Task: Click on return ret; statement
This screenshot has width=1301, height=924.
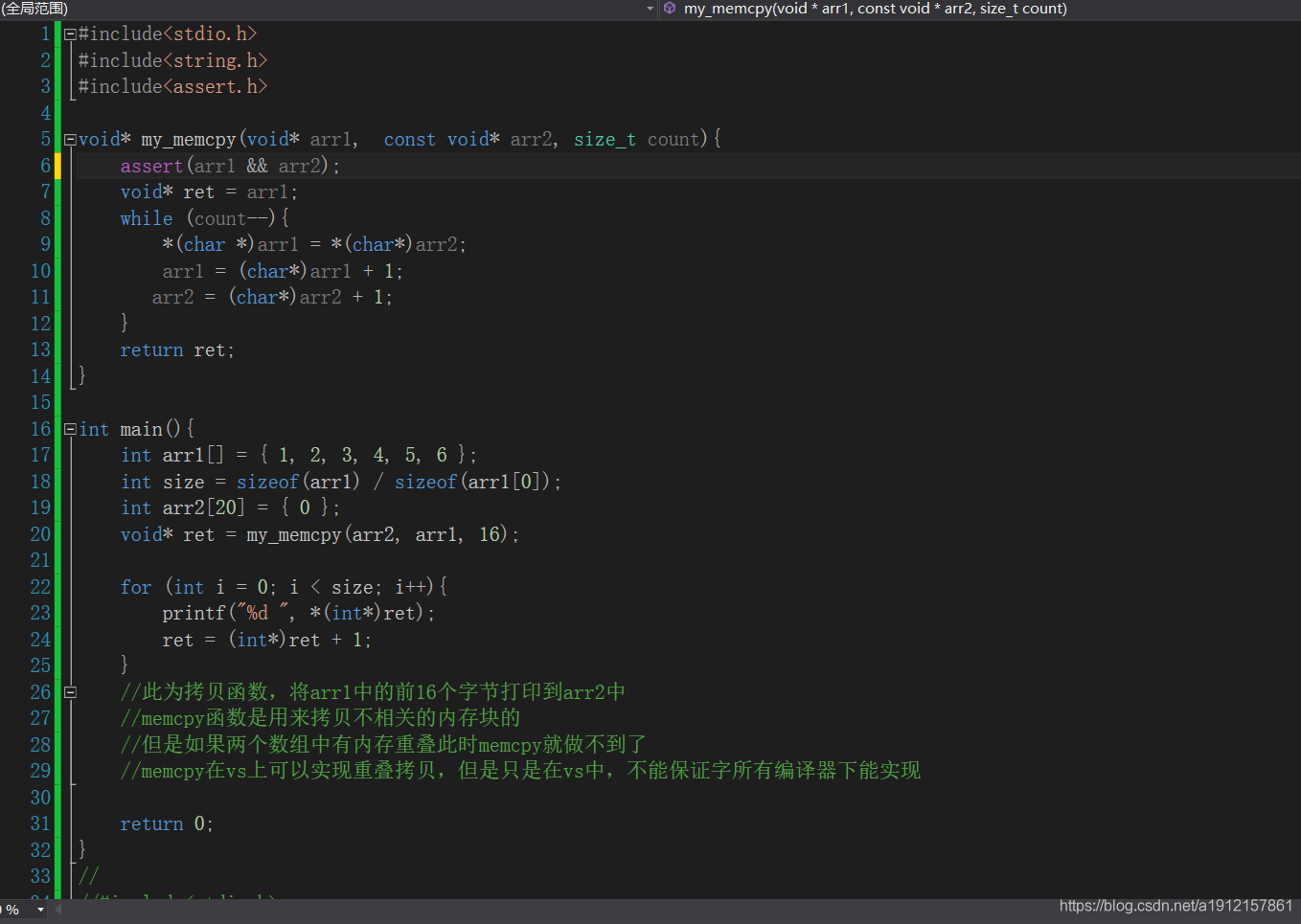Action: [x=177, y=350]
